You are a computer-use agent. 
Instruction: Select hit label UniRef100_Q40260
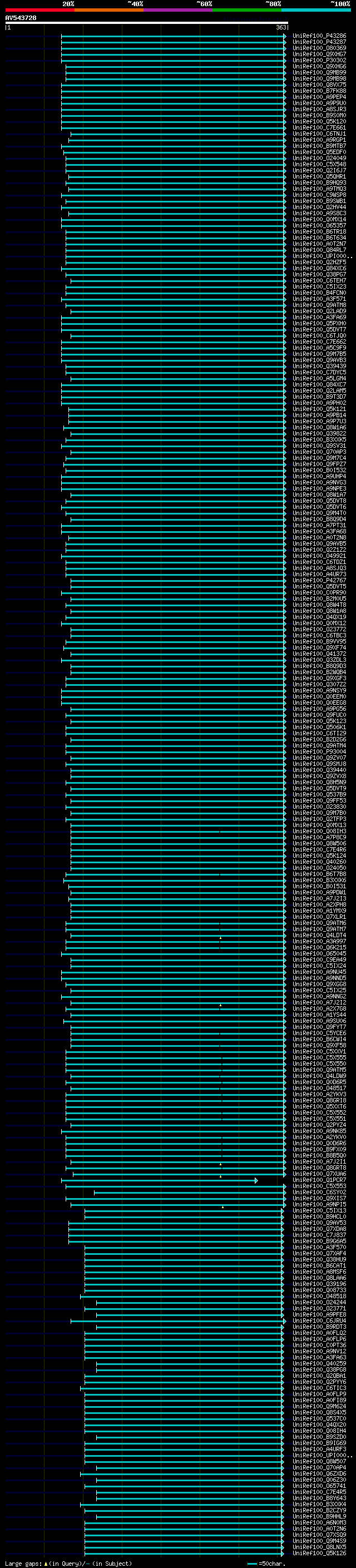319,862
